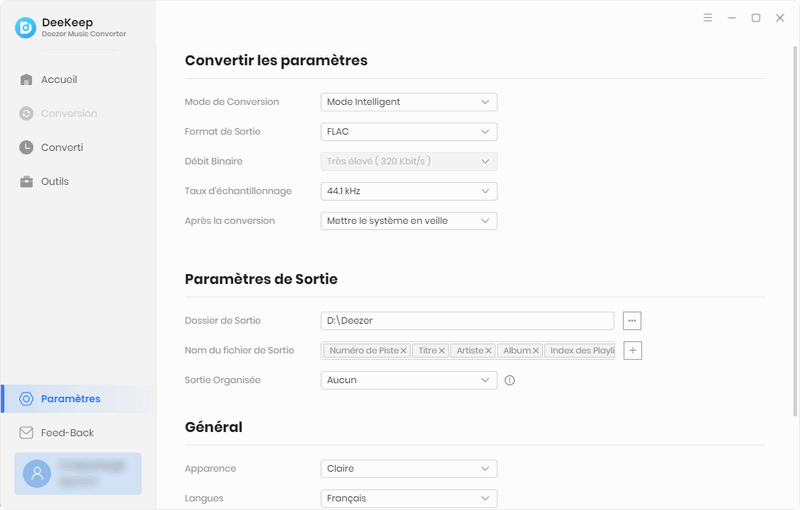Expand the Sortie Organisée dropdown
This screenshot has height=510, width=800.
[409, 380]
